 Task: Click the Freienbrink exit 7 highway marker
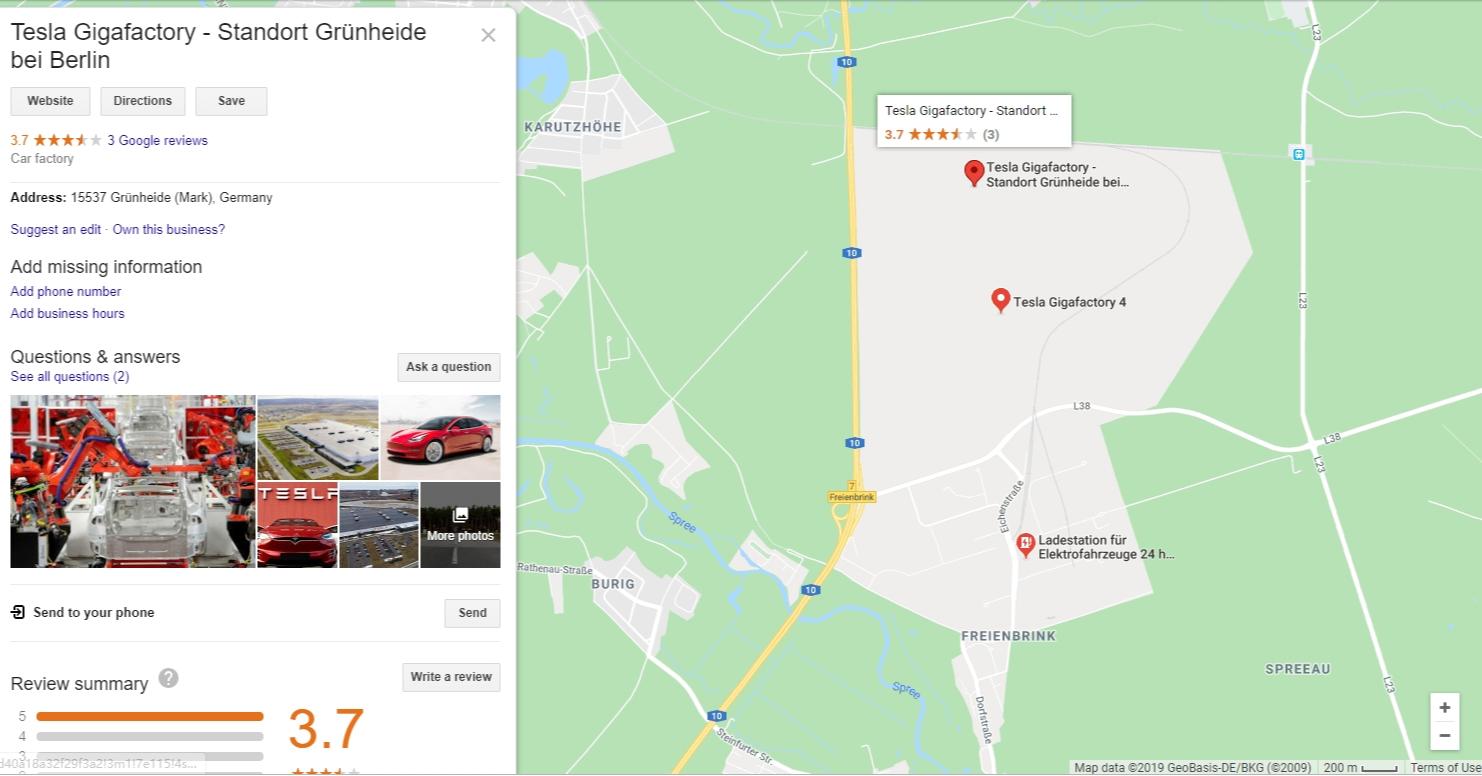(852, 492)
